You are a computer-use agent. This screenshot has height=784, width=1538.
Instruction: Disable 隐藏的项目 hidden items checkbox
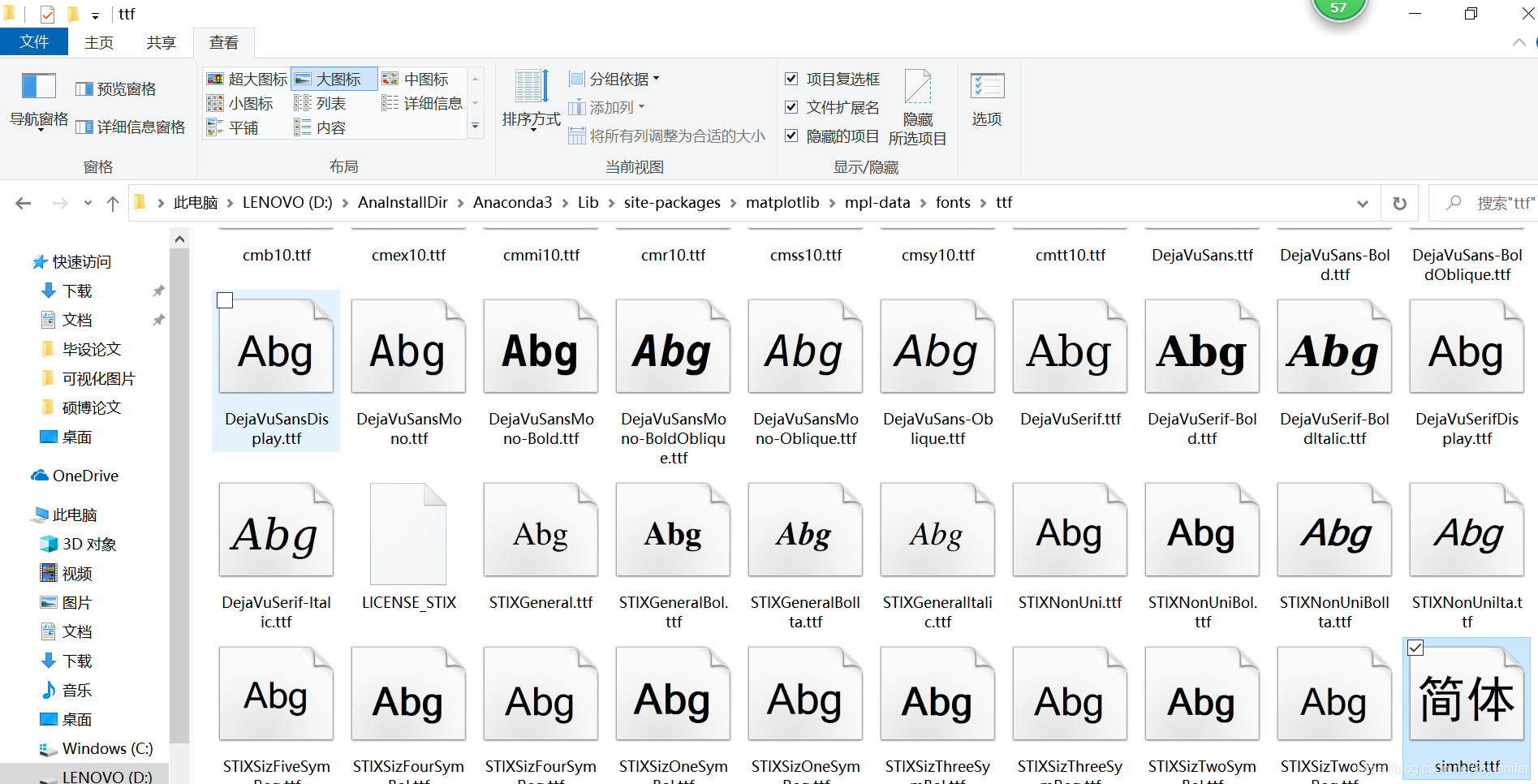tap(791, 136)
